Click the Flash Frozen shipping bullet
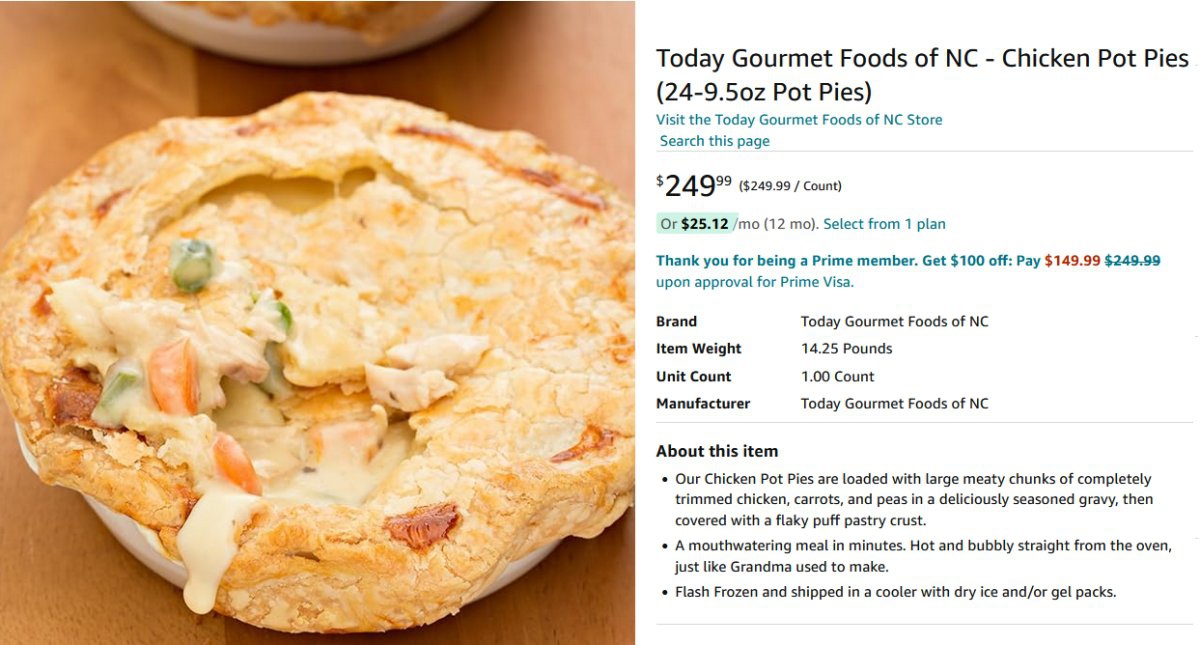The height and width of the screenshot is (645, 1200). click(x=895, y=592)
